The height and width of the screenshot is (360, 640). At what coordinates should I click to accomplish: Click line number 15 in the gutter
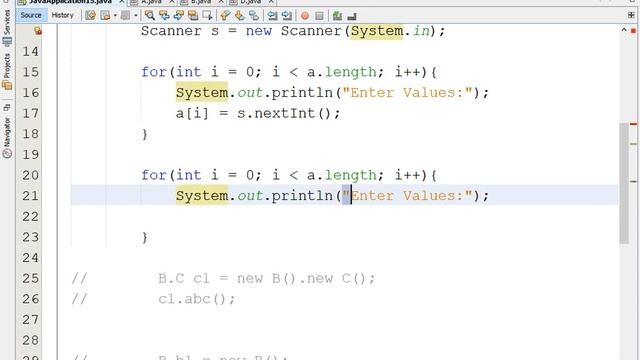[x=30, y=72]
